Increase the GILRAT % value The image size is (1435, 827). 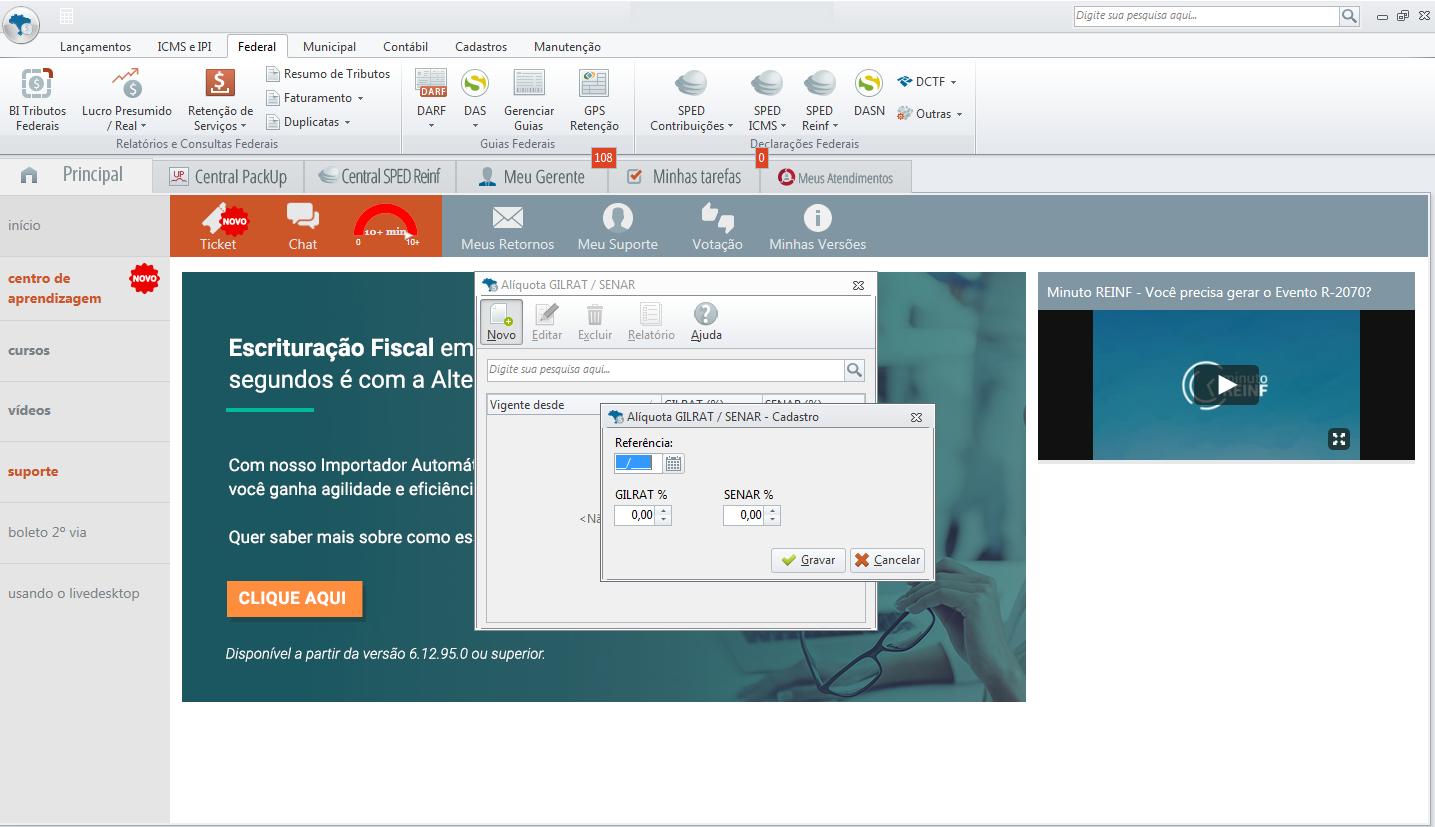pyautogui.click(x=664, y=511)
